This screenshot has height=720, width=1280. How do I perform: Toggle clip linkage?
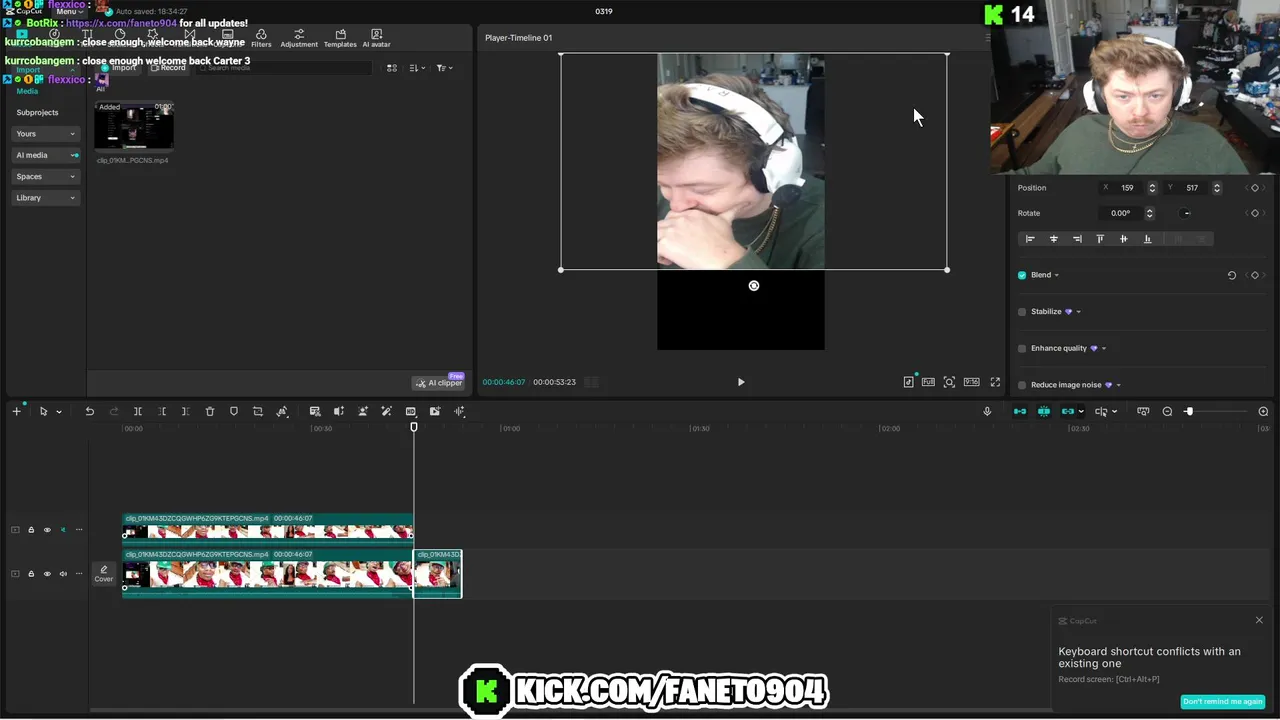tap(1068, 411)
